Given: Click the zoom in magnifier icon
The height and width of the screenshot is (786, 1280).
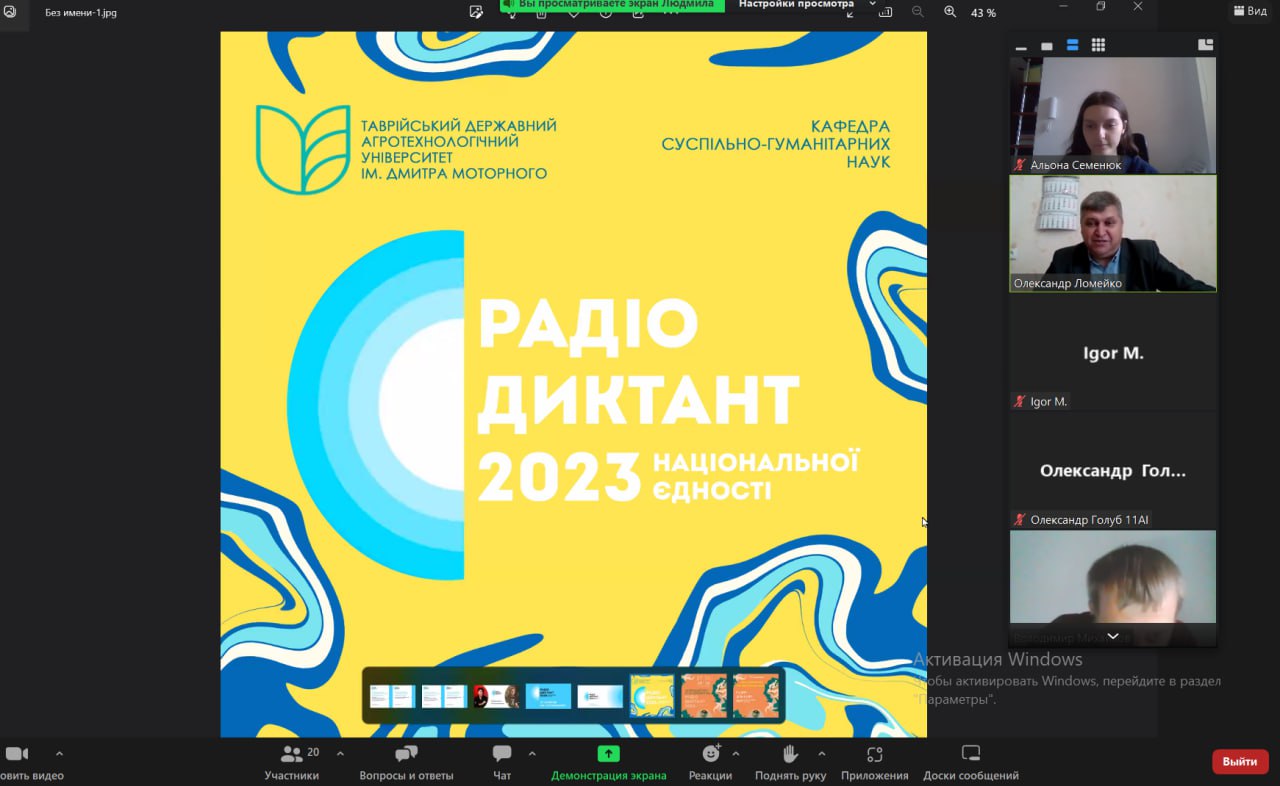Looking at the screenshot, I should (x=950, y=12).
